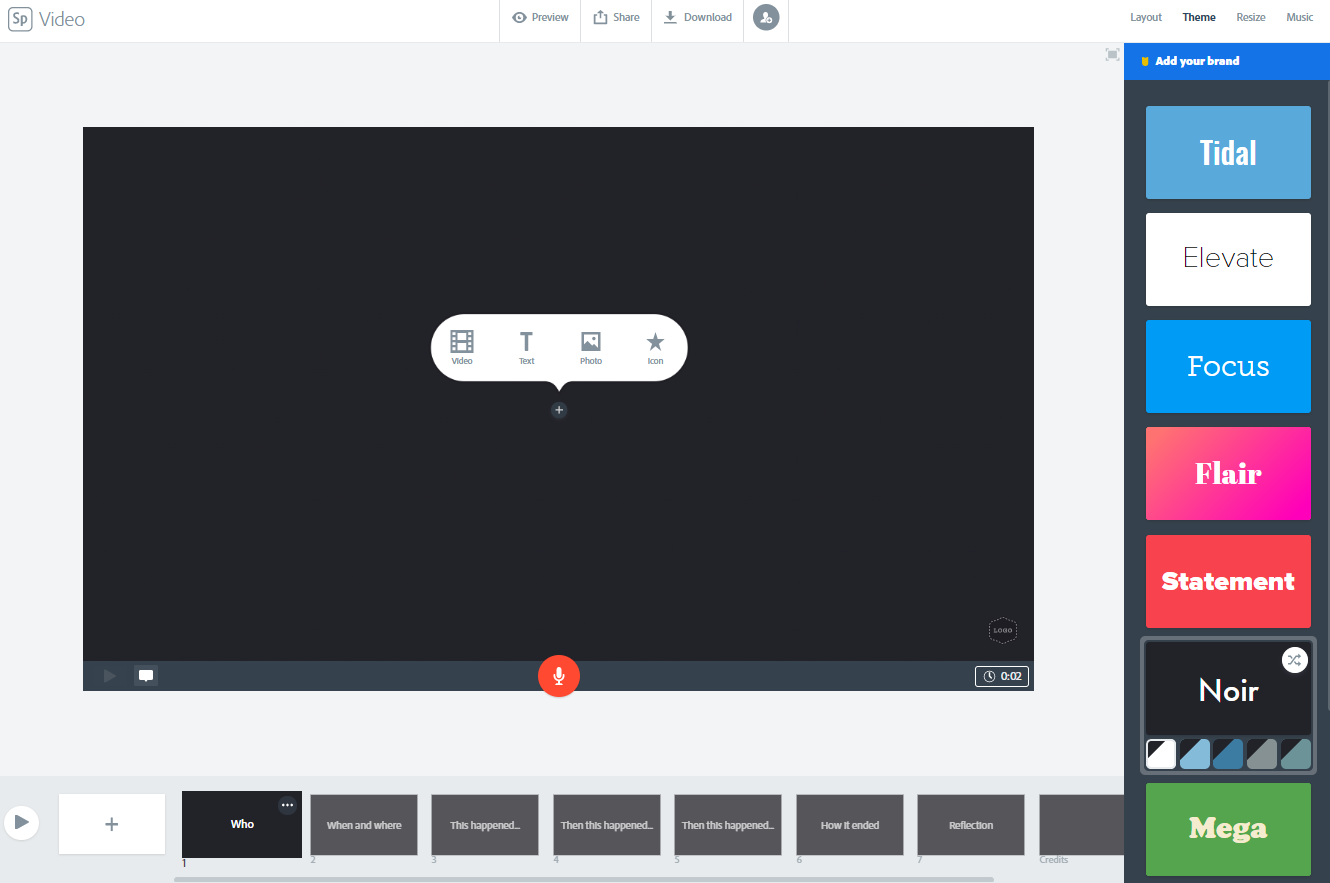This screenshot has height=883, width=1330.
Task: Shuffle the Noir theme colors
Action: [1294, 660]
